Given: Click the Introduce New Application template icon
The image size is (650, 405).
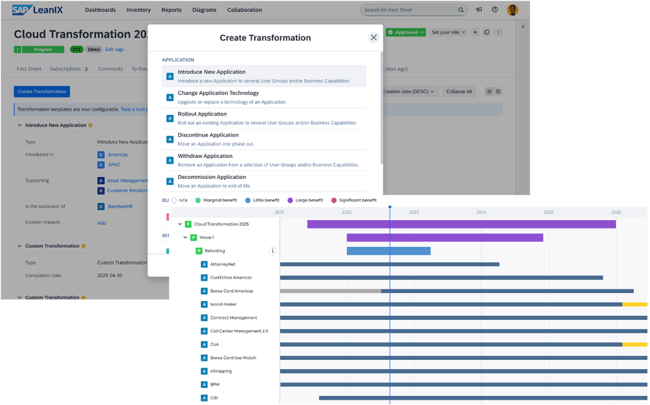Looking at the screenshot, I should [x=170, y=76].
